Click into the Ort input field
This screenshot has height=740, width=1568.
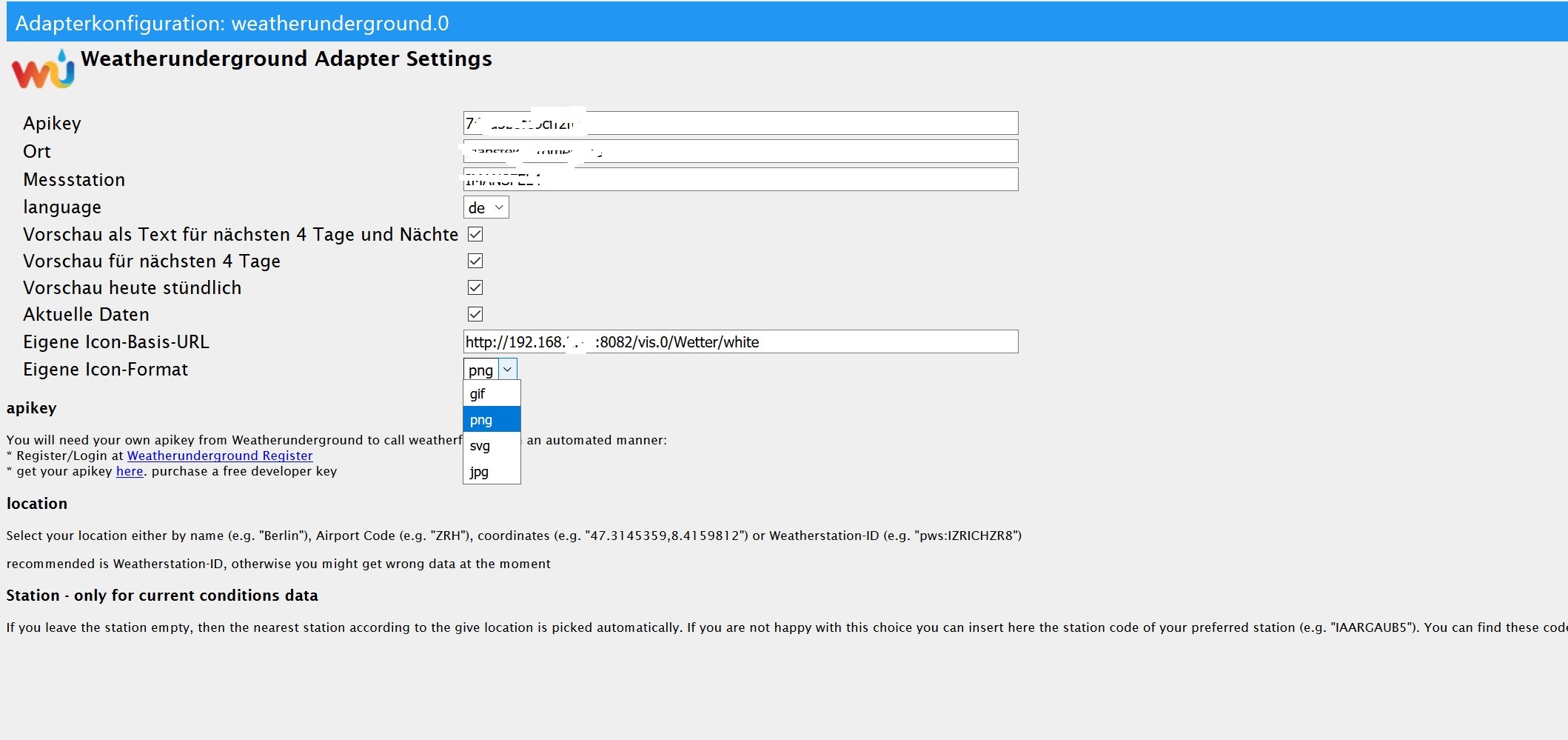(740, 151)
